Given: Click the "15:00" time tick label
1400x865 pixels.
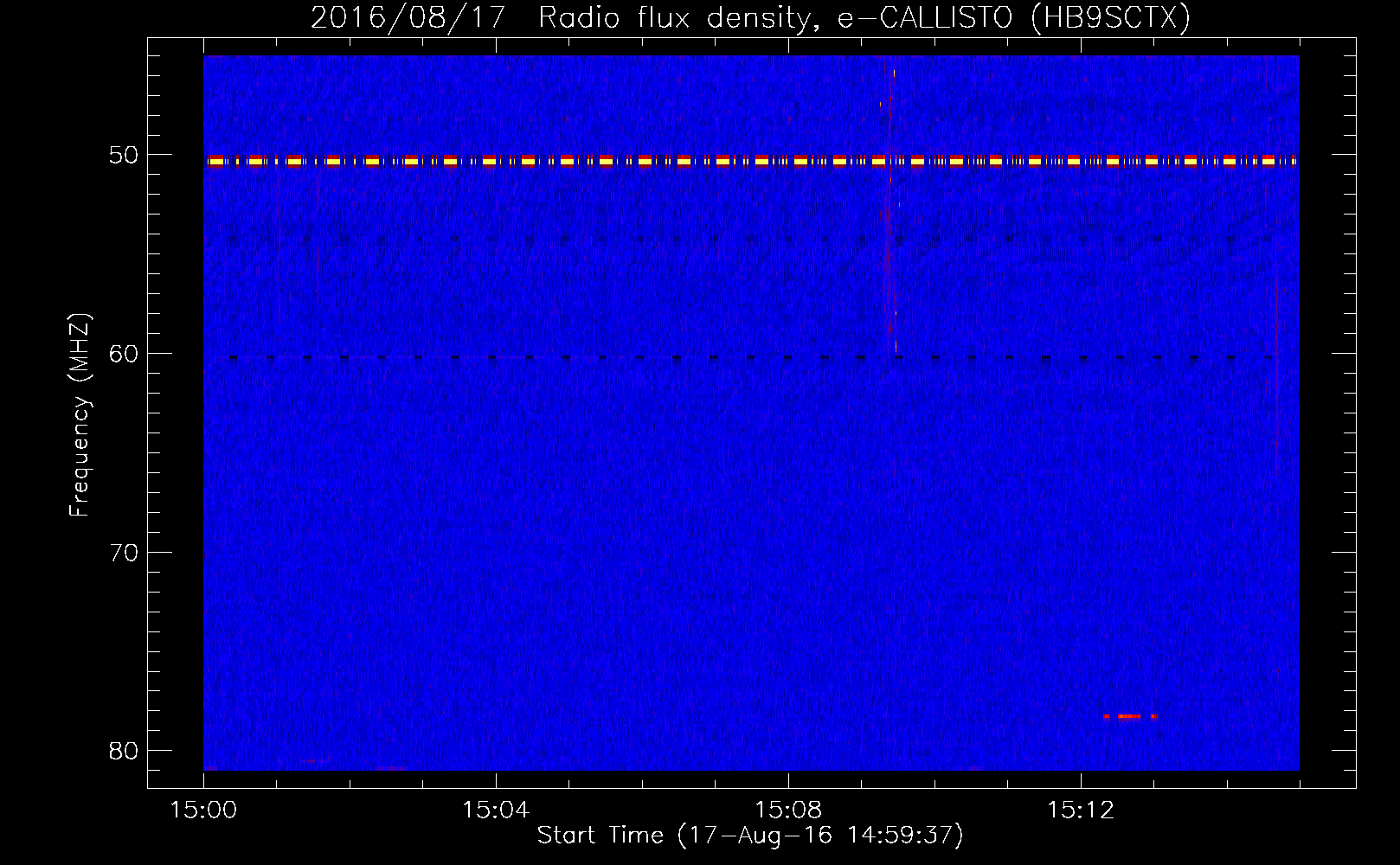Looking at the screenshot, I should point(203,810).
